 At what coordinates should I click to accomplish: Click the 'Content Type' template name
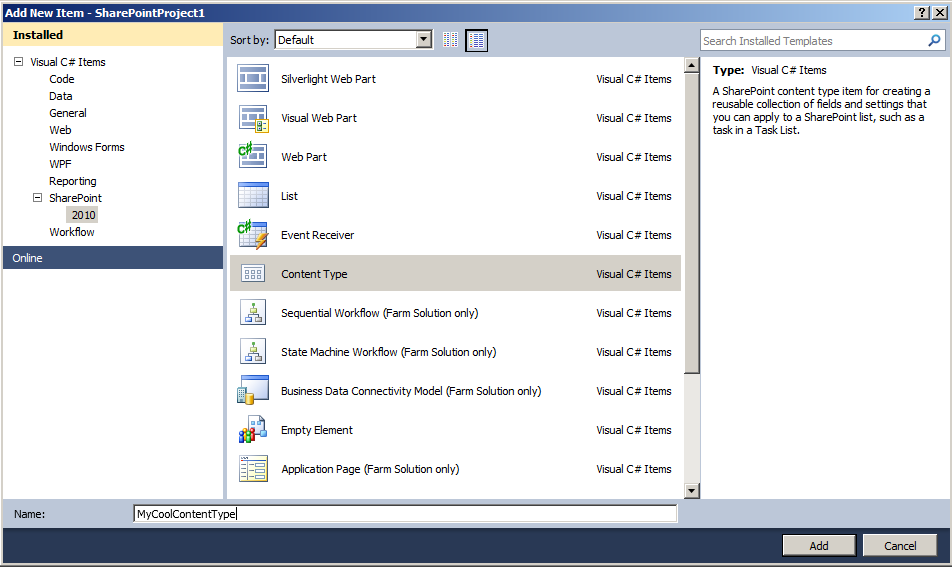(314, 274)
